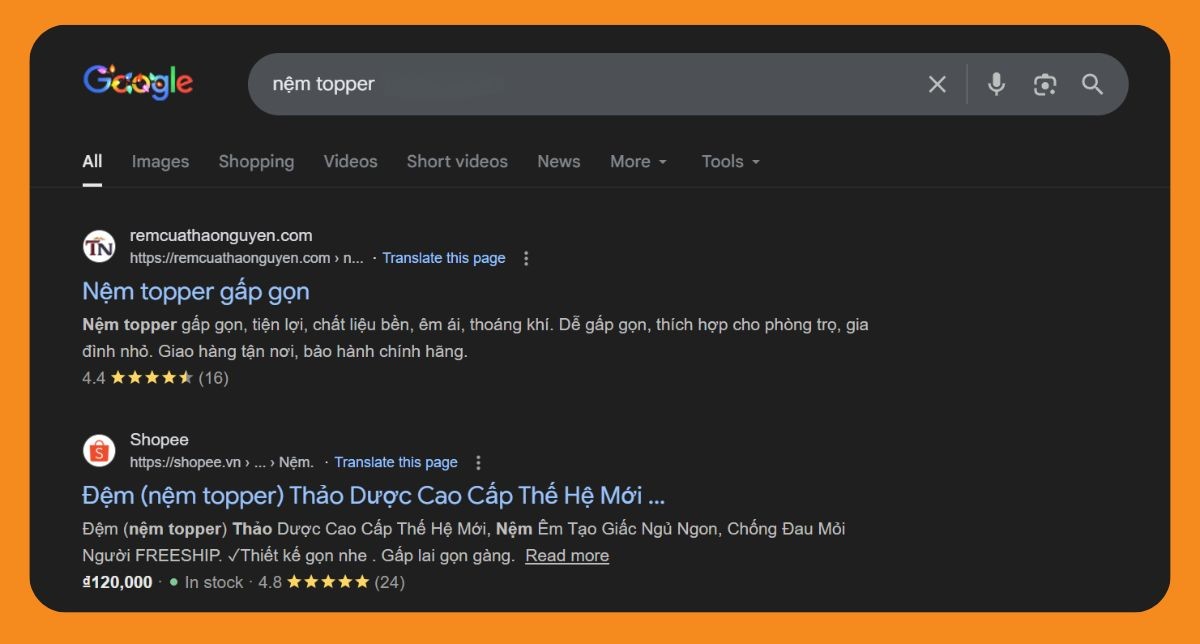Click the Shopee favicon beside the result

(99, 450)
